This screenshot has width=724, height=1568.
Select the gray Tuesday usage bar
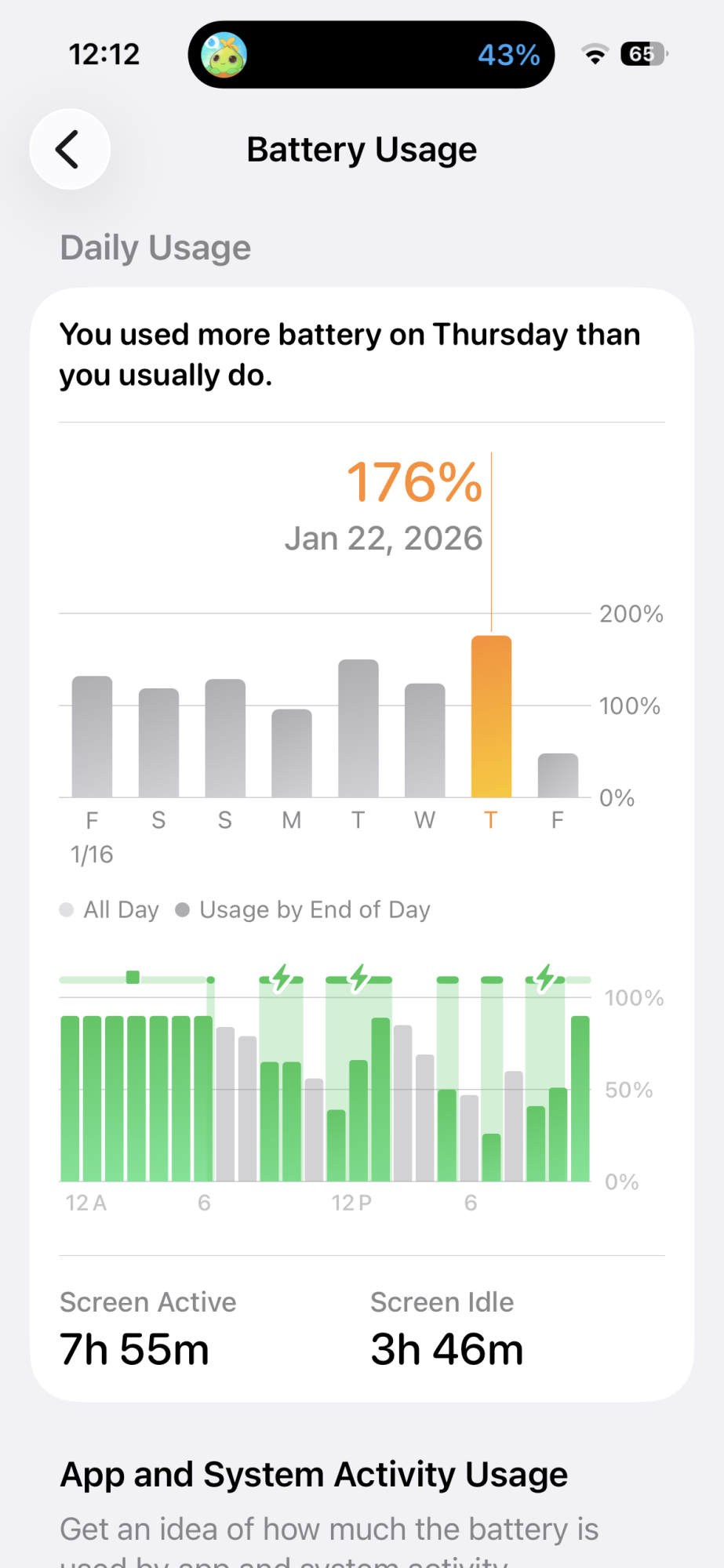click(x=358, y=728)
